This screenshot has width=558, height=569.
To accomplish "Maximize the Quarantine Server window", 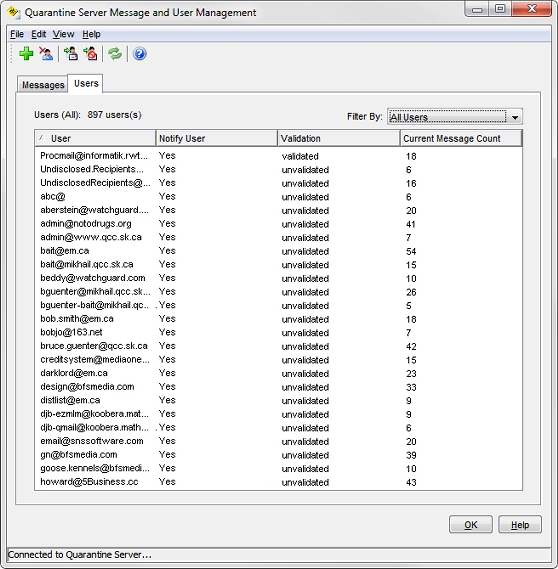I will [x=500, y=9].
